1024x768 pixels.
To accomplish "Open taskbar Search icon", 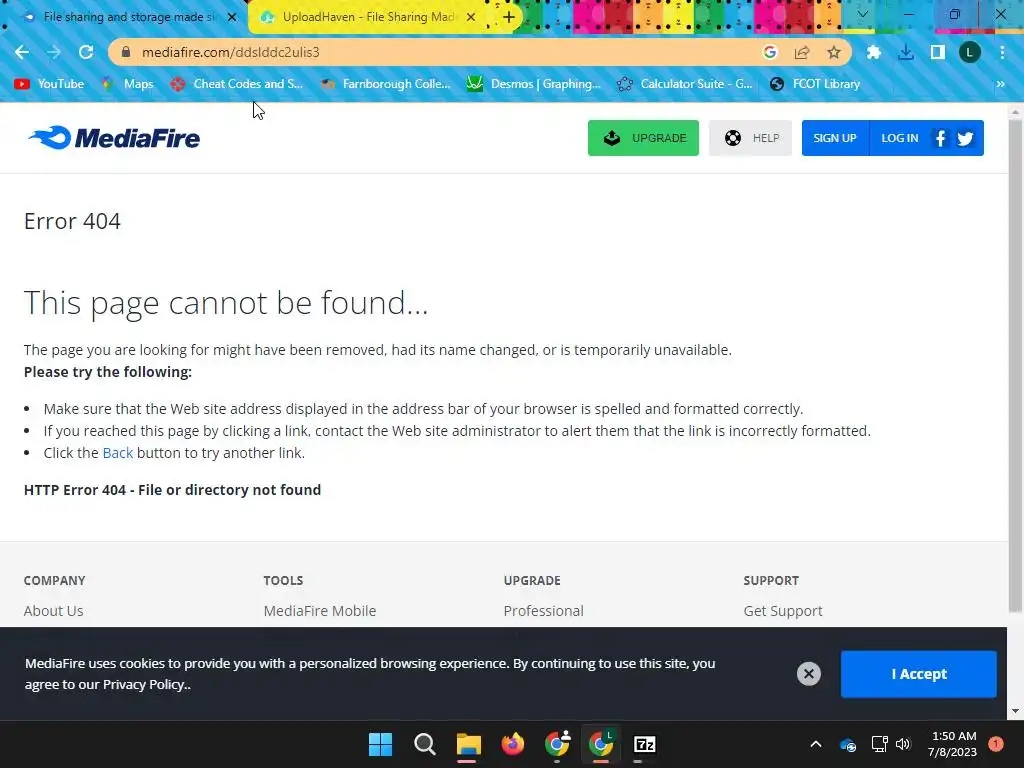I will tap(424, 744).
